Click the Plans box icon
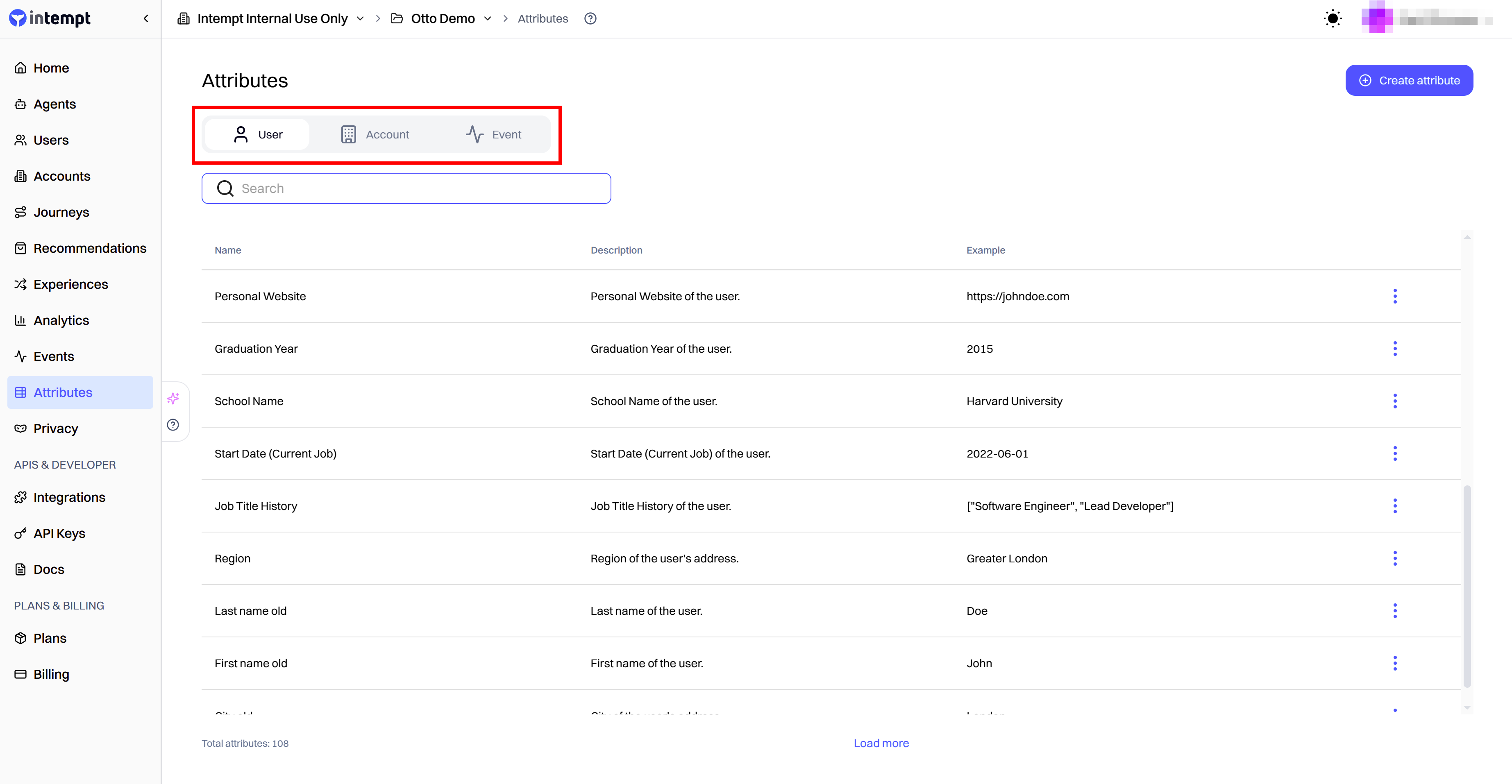Screen dimensions: 1512x784 pyautogui.click(x=20, y=639)
